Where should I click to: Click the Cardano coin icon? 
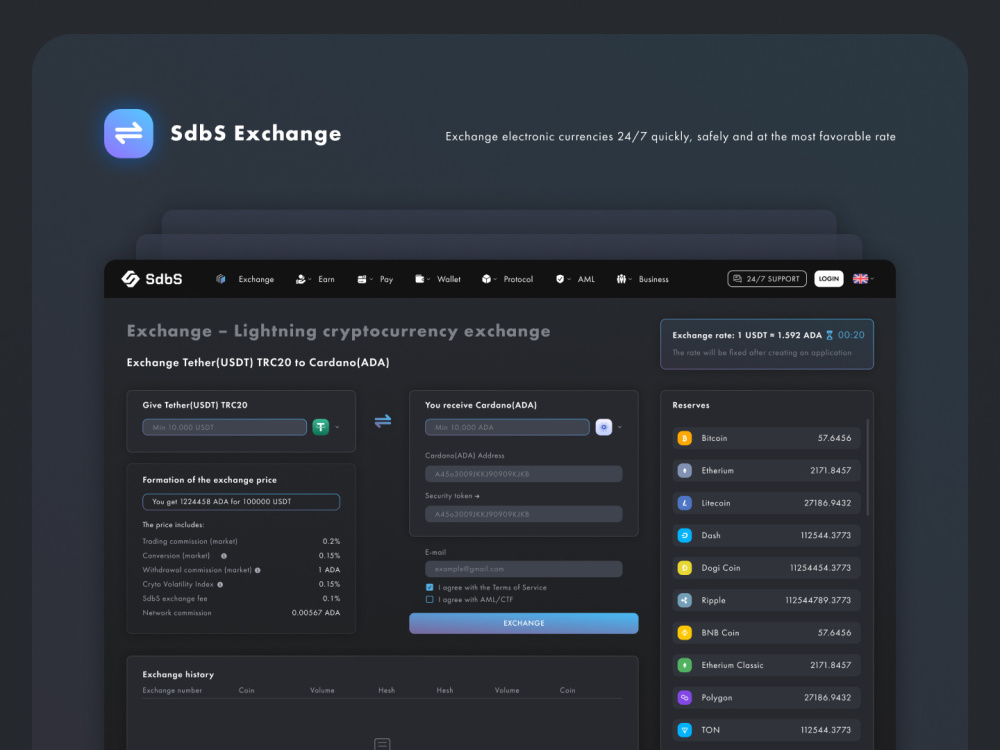[x=603, y=427]
